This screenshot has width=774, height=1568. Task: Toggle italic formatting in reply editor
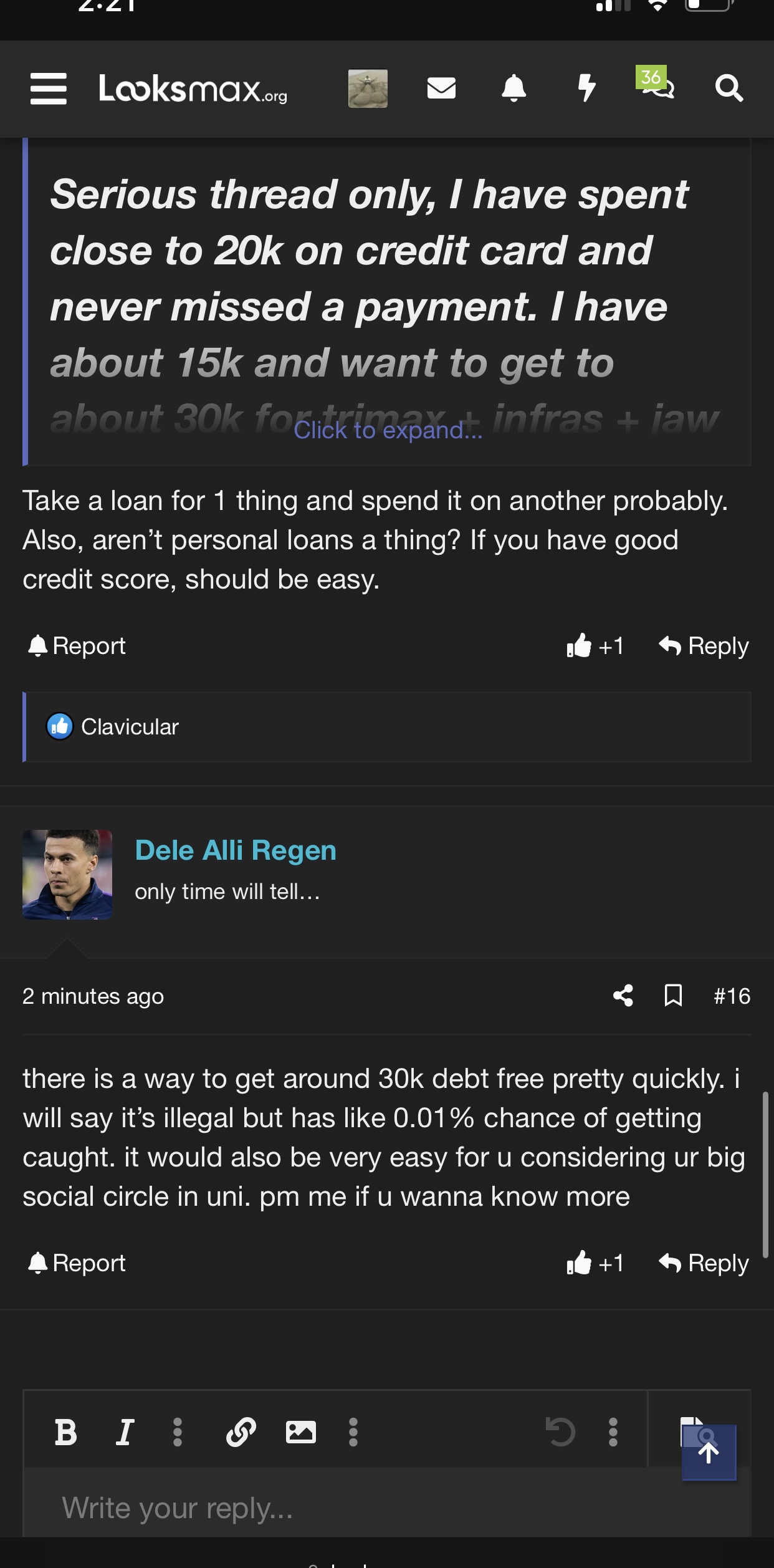pyautogui.click(x=125, y=1432)
